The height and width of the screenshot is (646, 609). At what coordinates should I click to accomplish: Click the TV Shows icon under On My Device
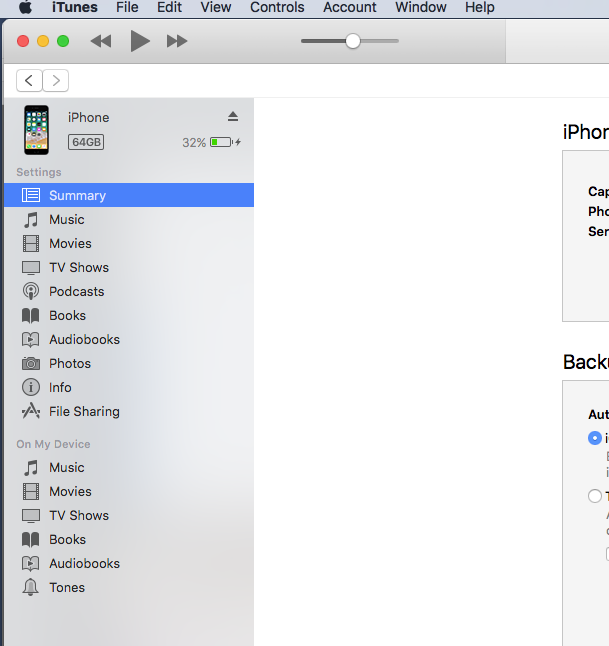coord(31,516)
